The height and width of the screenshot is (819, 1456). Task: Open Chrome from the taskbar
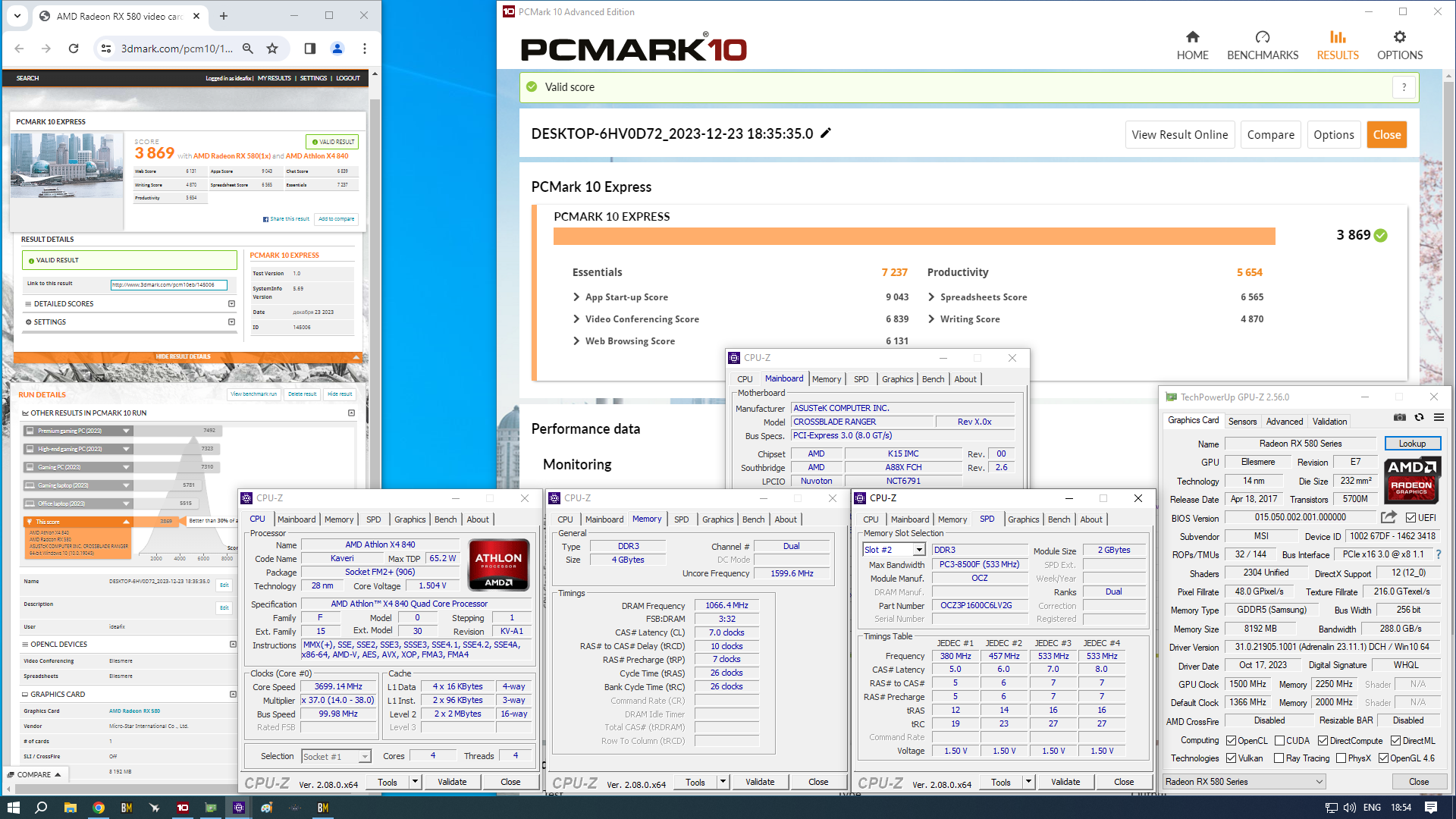pyautogui.click(x=99, y=808)
